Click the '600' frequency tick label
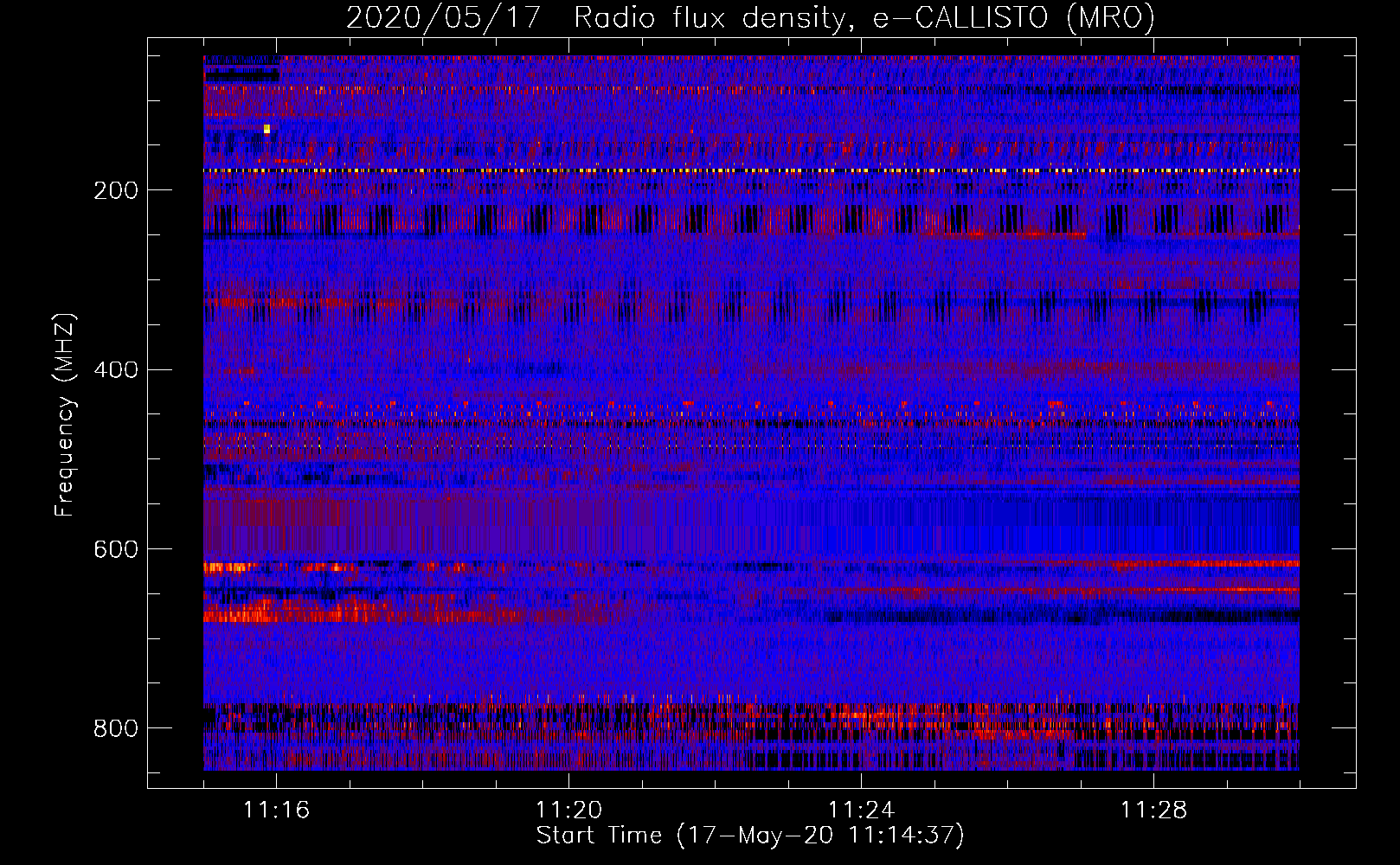Screen dimensions: 1400x865 coord(116,550)
